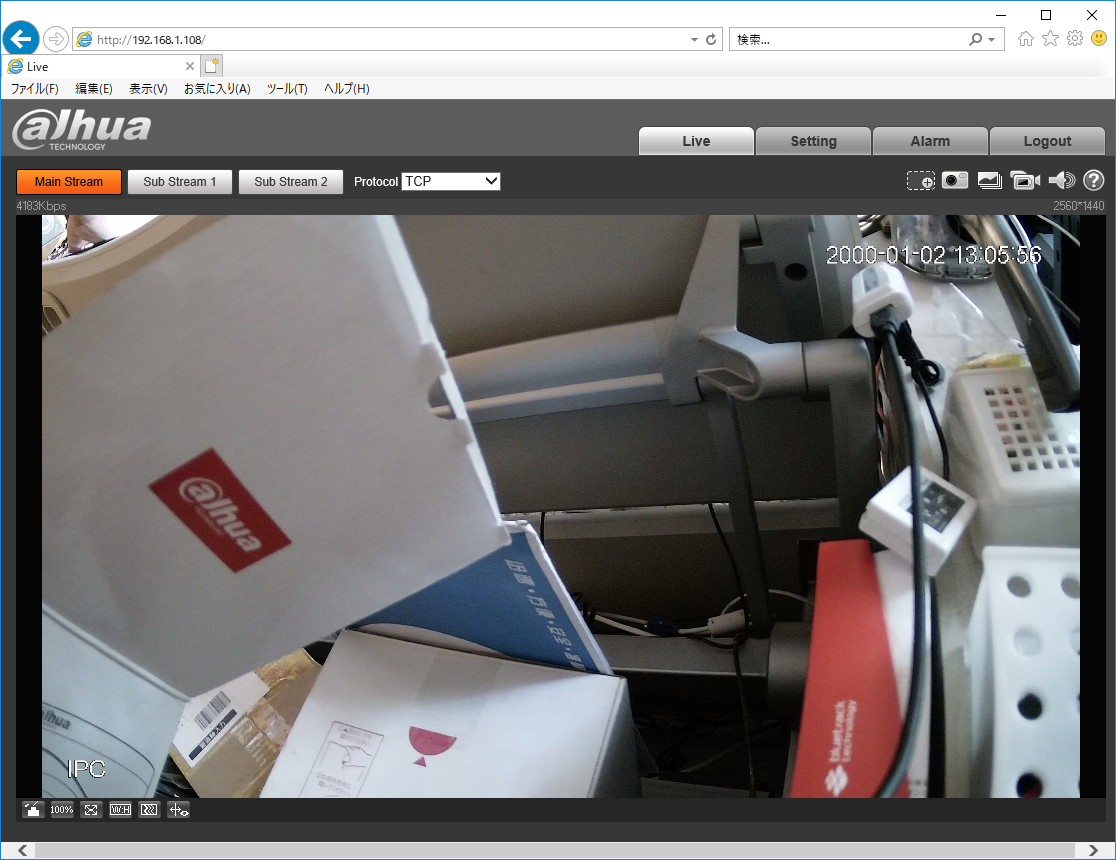Click the 4183Kbps bitrate text

pos(41,206)
